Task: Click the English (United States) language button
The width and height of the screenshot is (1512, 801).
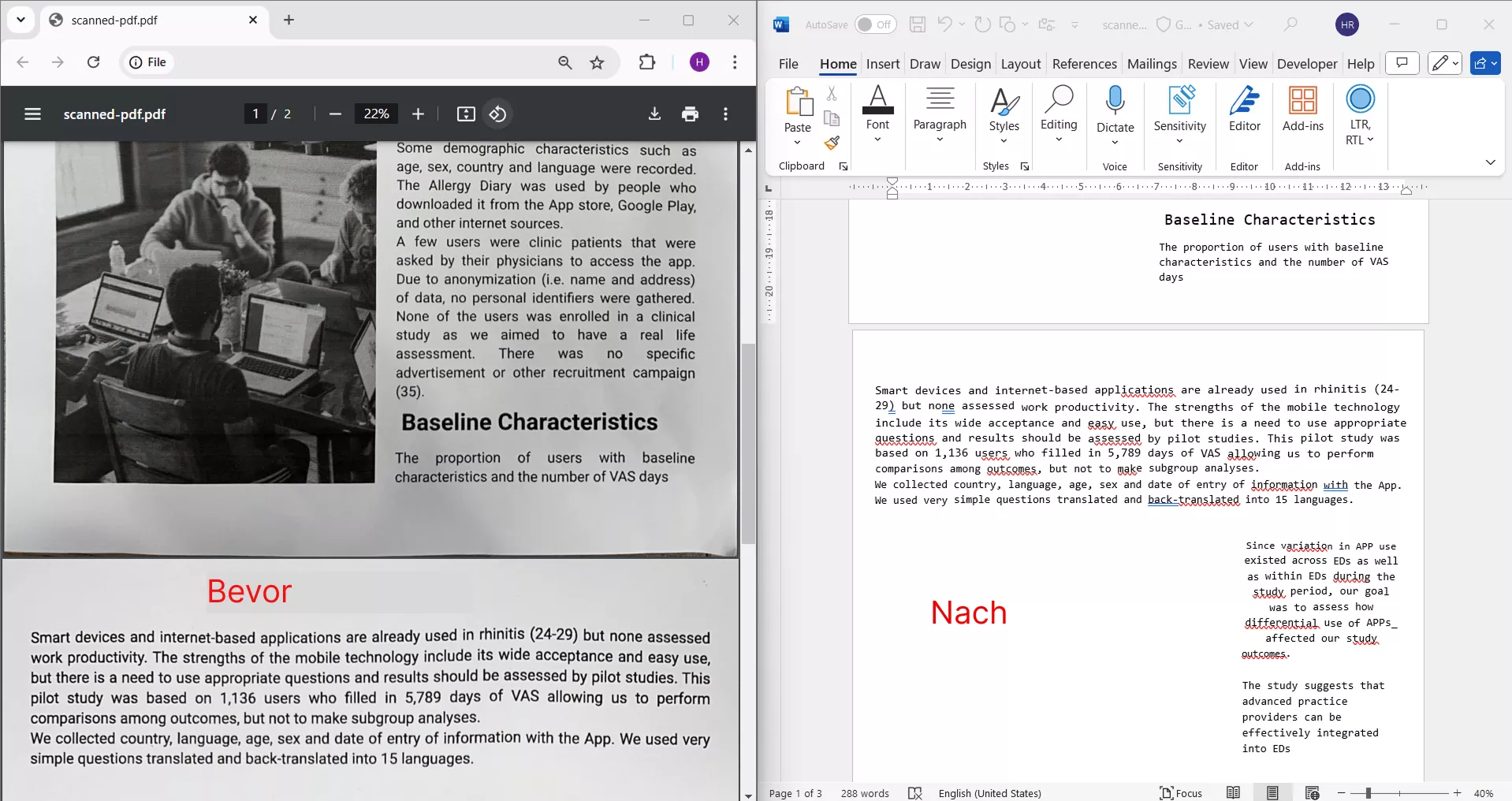Action: [x=989, y=793]
